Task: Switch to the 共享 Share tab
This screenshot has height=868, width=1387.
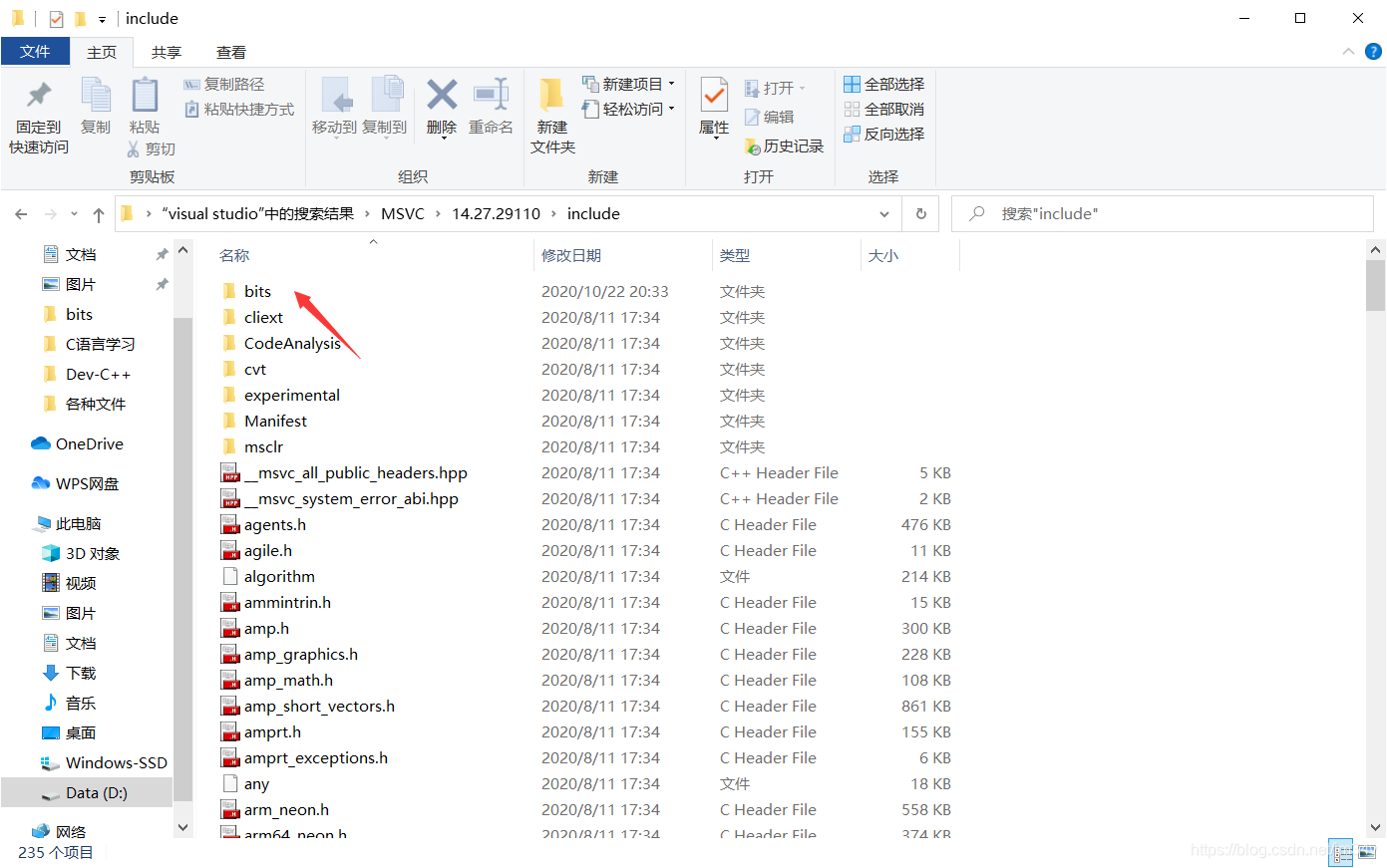Action: tap(167, 52)
